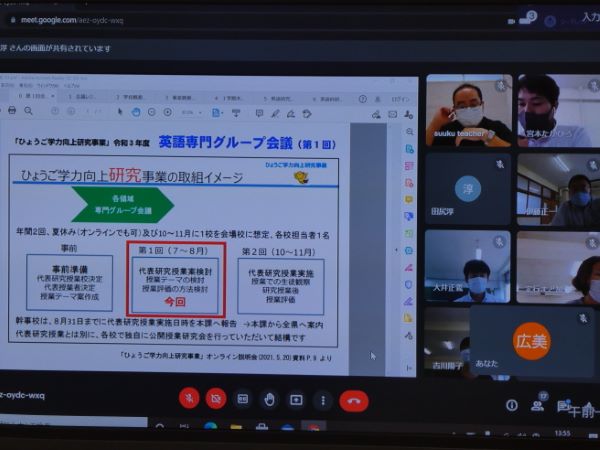Expand the first PDF tab dropdown arrow
The height and width of the screenshot is (450, 600).
(53, 96)
